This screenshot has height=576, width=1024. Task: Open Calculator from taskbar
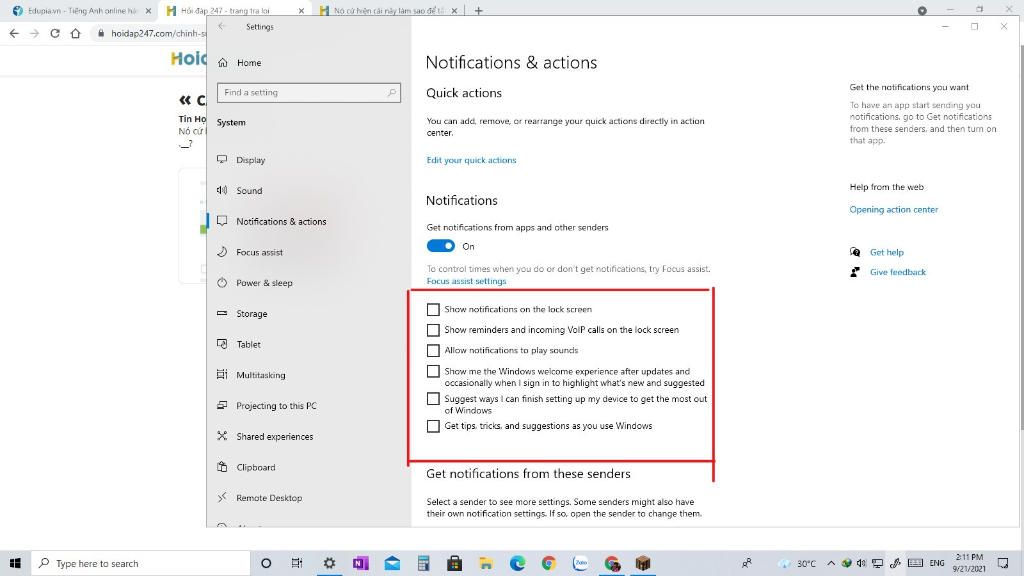click(x=423, y=563)
